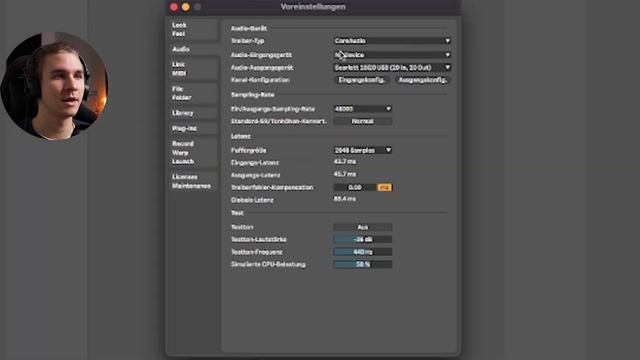This screenshot has width=640, height=360.
Task: Open the Look Feel preferences tab
Action: coord(193,29)
